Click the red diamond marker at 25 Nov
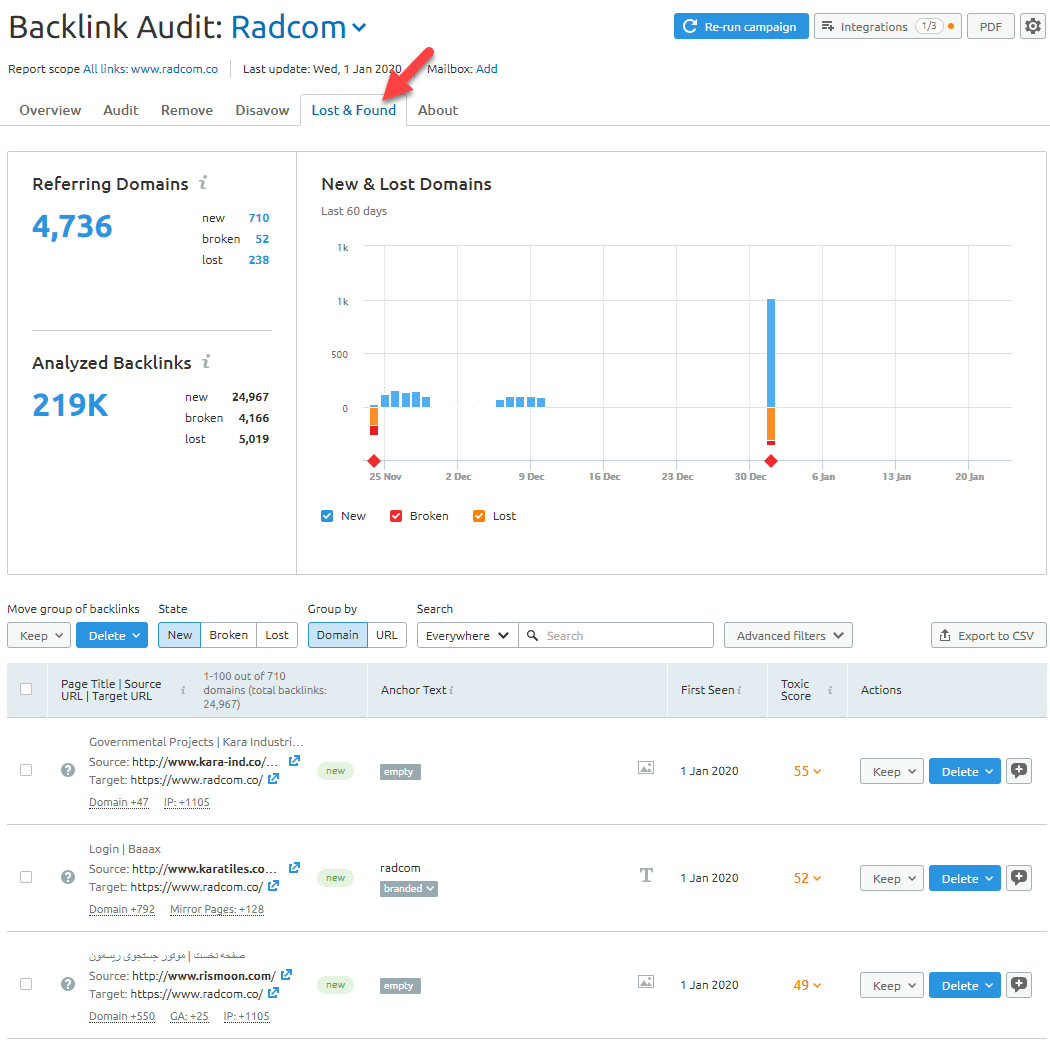 [373, 461]
